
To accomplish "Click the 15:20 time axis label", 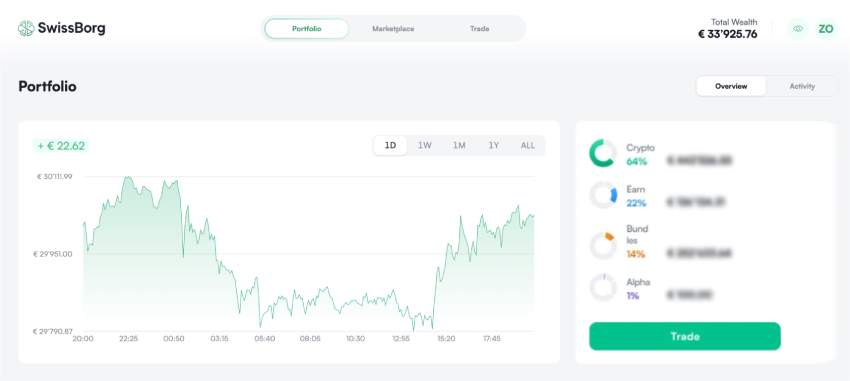I will (446, 339).
